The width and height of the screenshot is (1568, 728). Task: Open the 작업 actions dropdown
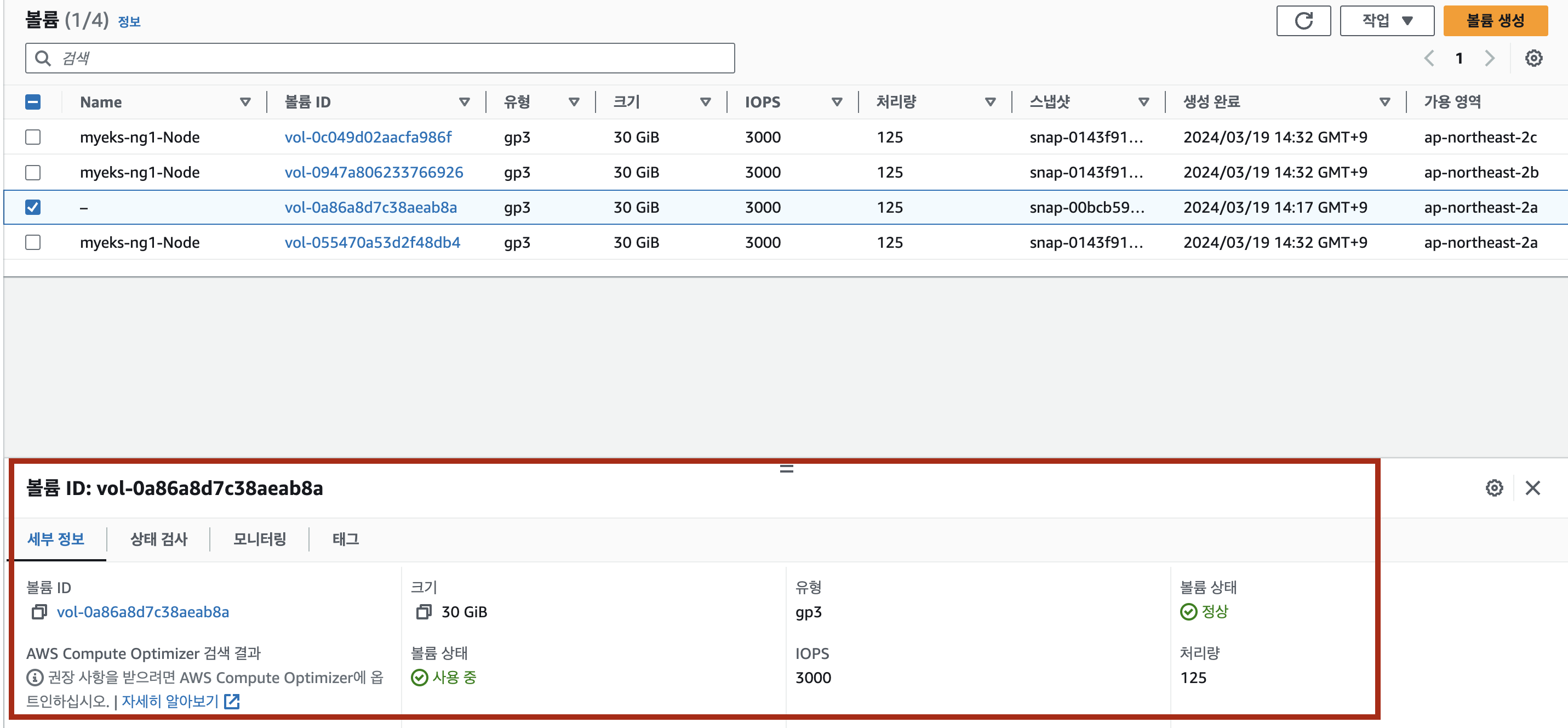pyautogui.click(x=1386, y=21)
